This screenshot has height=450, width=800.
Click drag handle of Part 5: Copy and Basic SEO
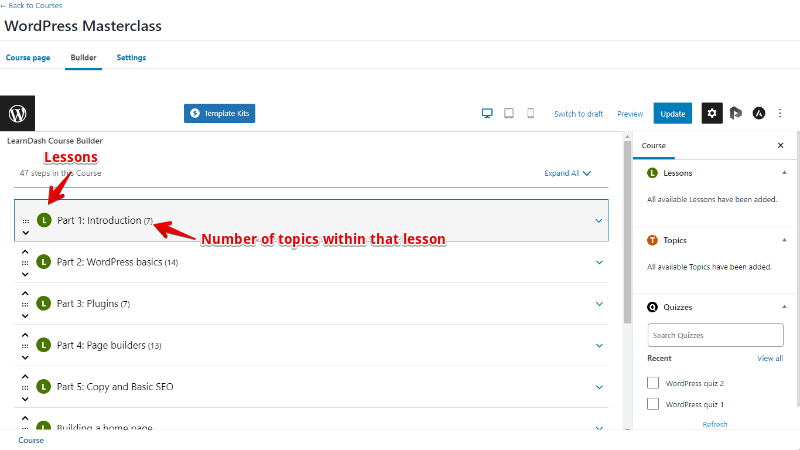(25, 387)
